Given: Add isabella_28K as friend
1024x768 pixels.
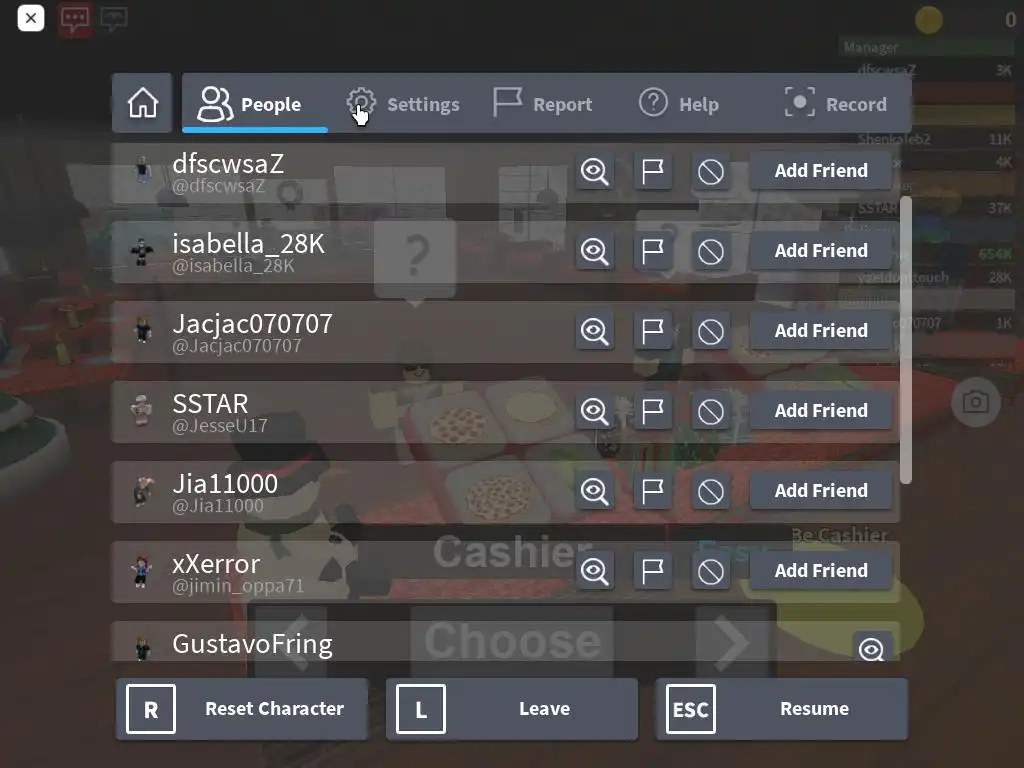Looking at the screenshot, I should [x=821, y=251].
